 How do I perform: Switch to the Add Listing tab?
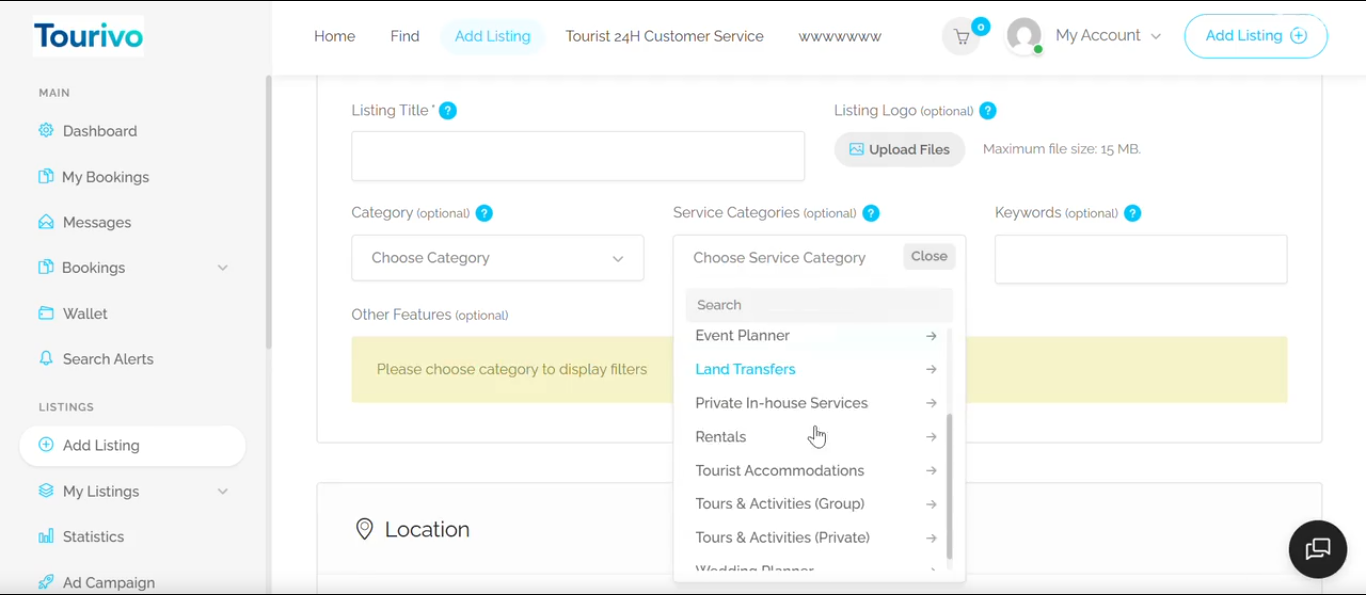tap(492, 35)
